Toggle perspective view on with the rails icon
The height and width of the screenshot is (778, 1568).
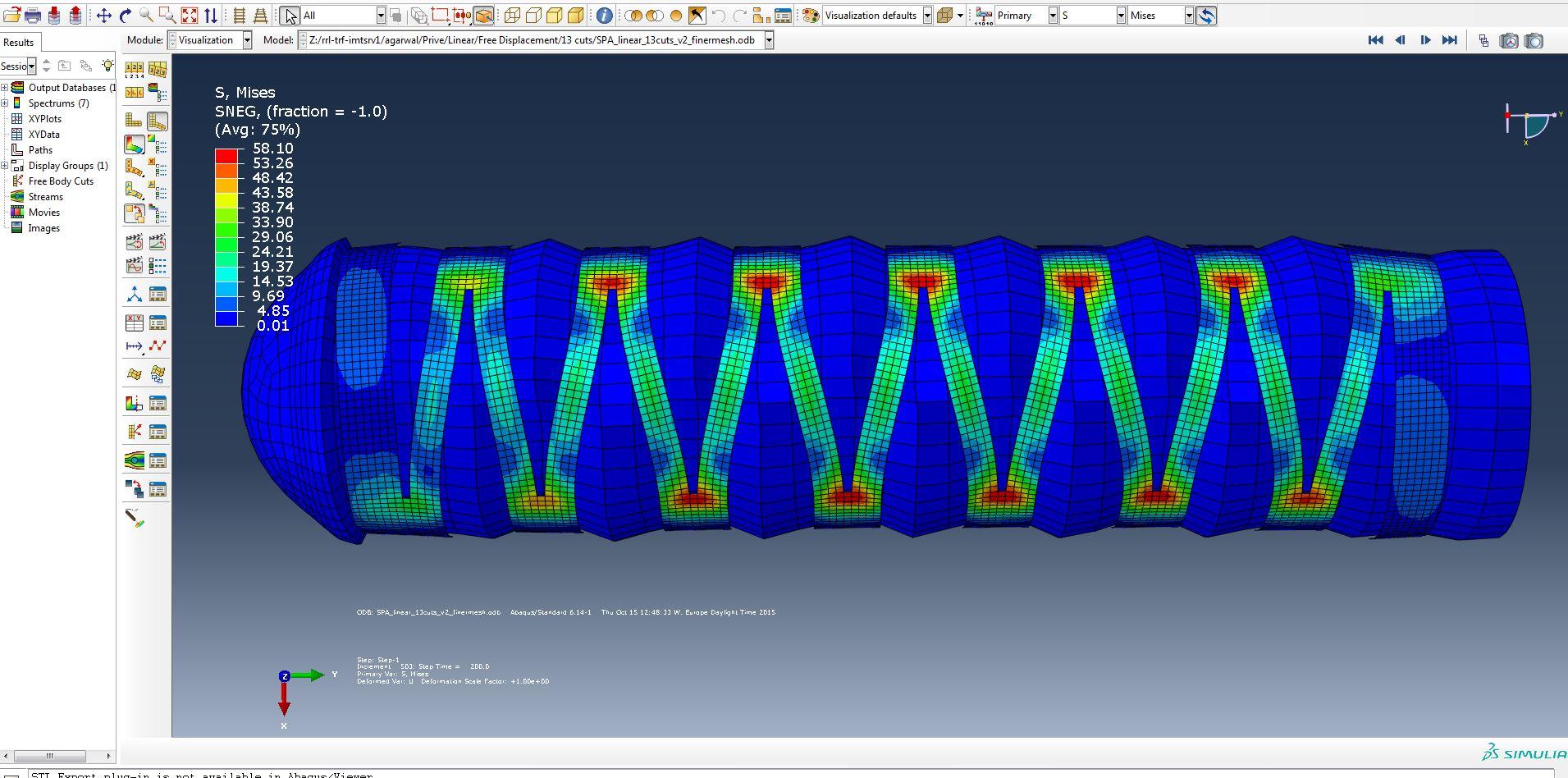tap(260, 15)
